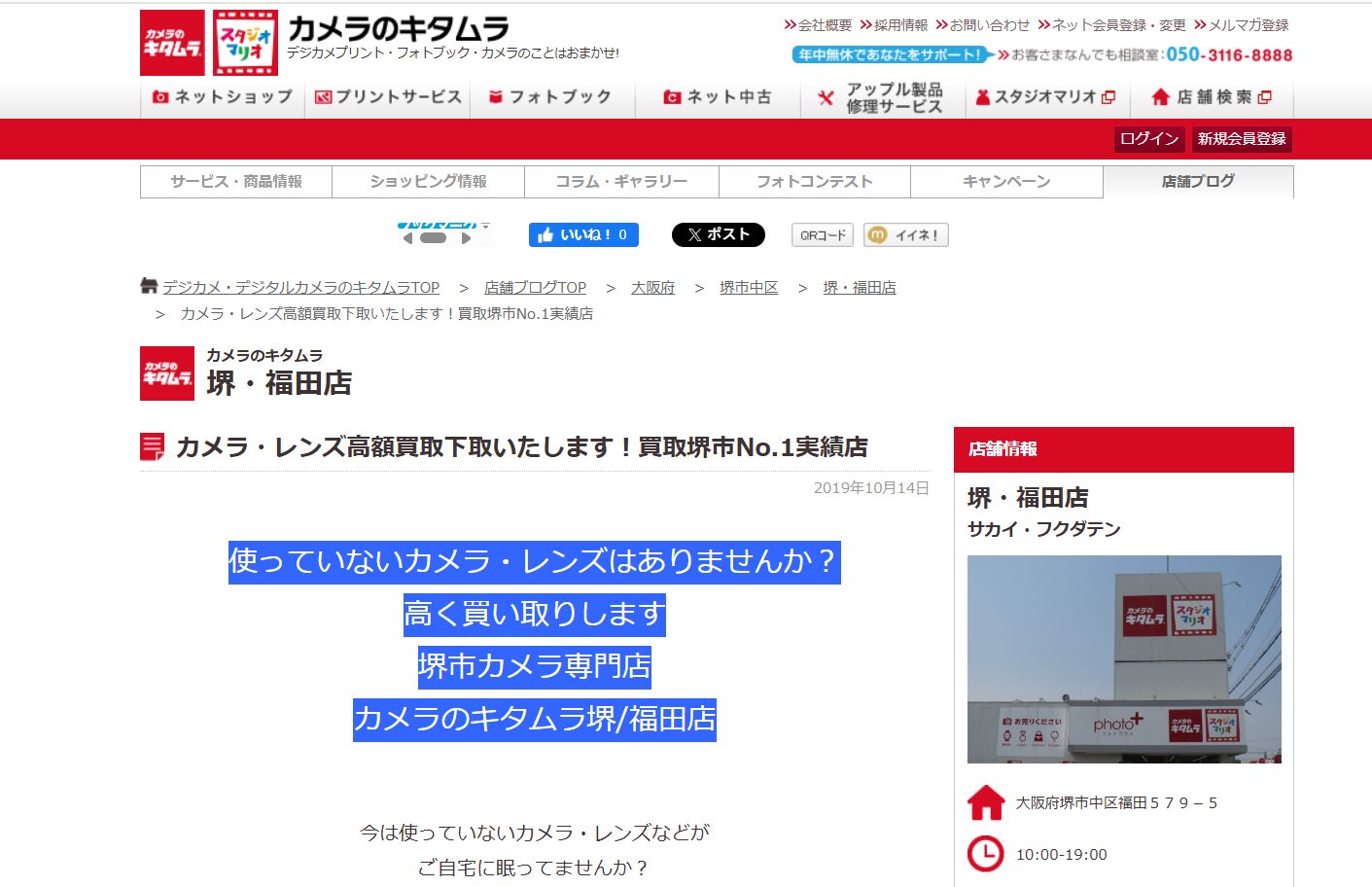Click ネット会員登録・変更 header link
The height and width of the screenshot is (887, 1372).
click(1111, 25)
